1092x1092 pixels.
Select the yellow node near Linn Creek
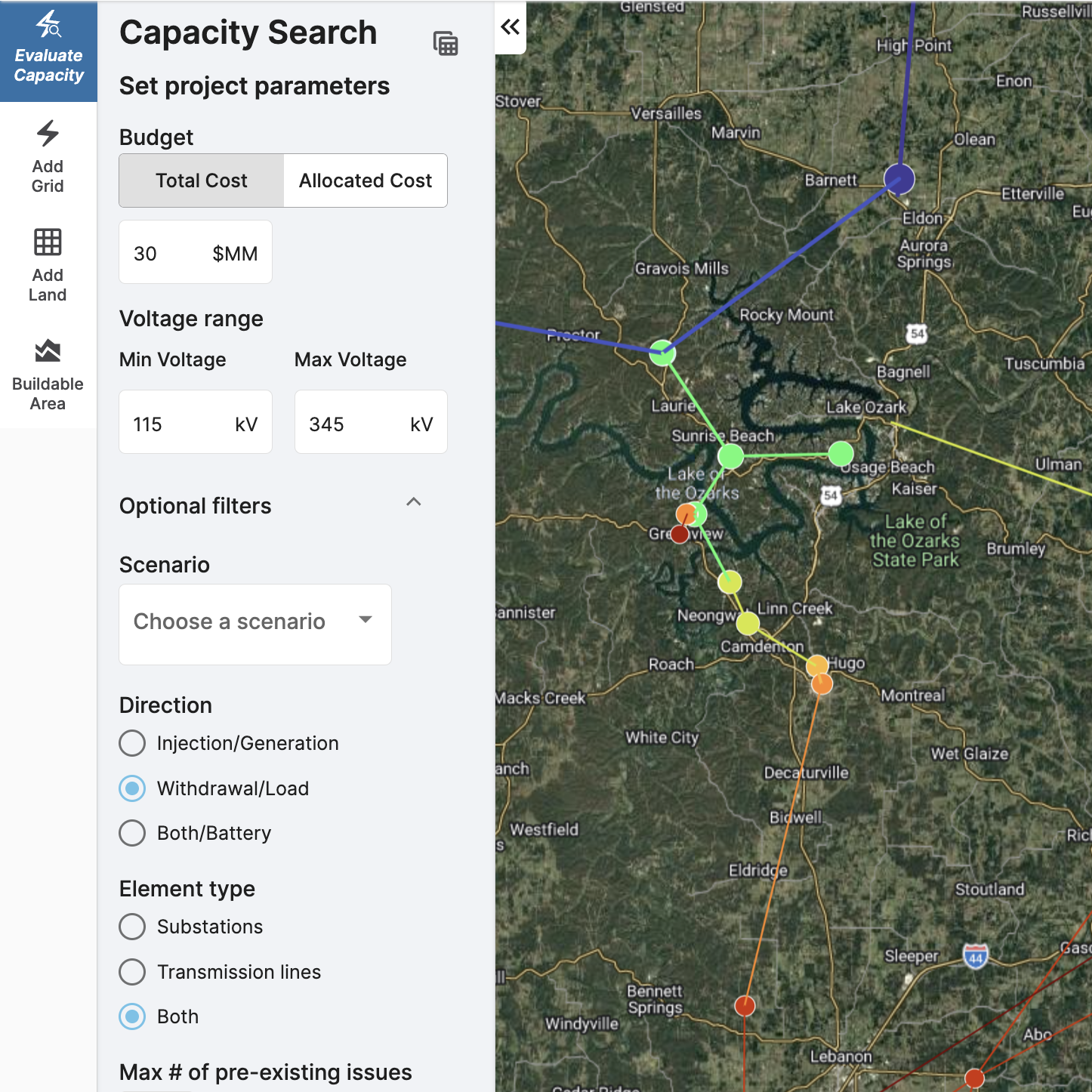pyautogui.click(x=748, y=624)
